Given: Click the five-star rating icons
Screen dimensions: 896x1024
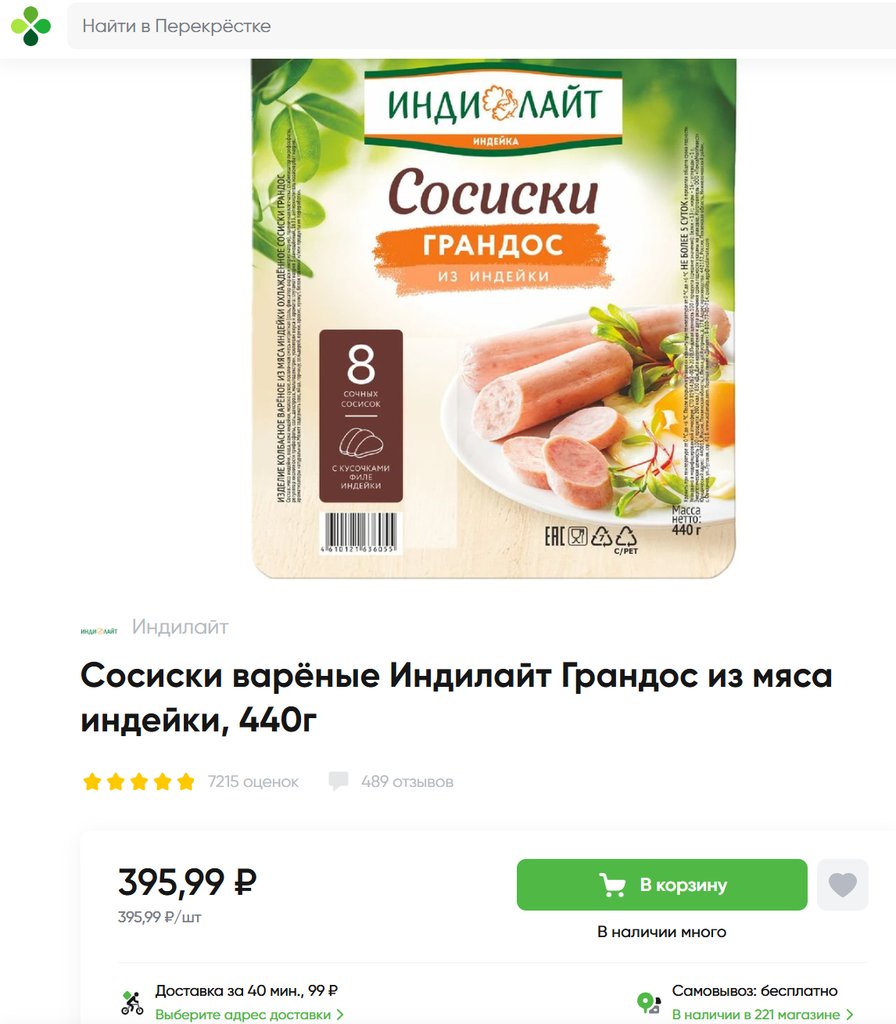Looking at the screenshot, I should [138, 781].
